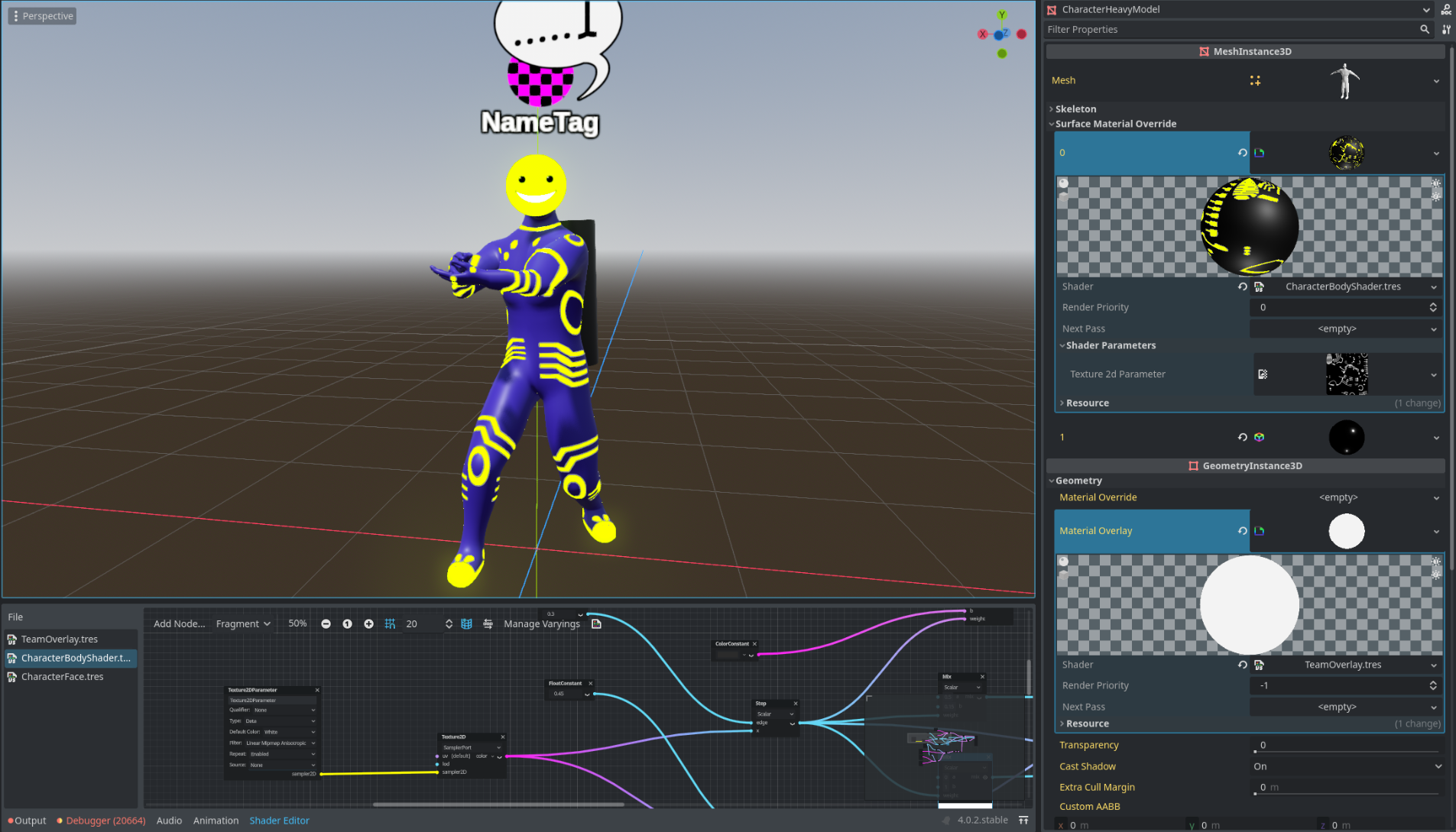The width and height of the screenshot is (1456, 832).
Task: Open the Inspector extra options icon
Action: [x=1445, y=29]
